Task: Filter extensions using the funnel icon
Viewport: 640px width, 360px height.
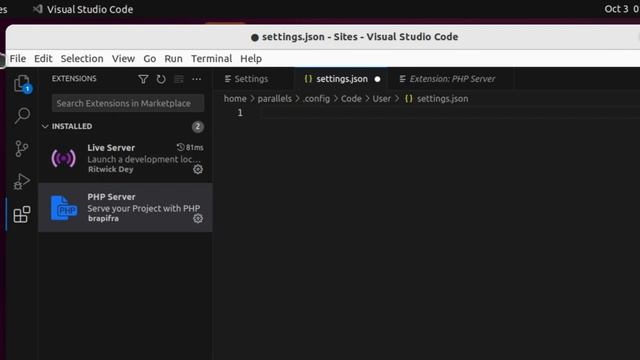Action: coord(143,79)
